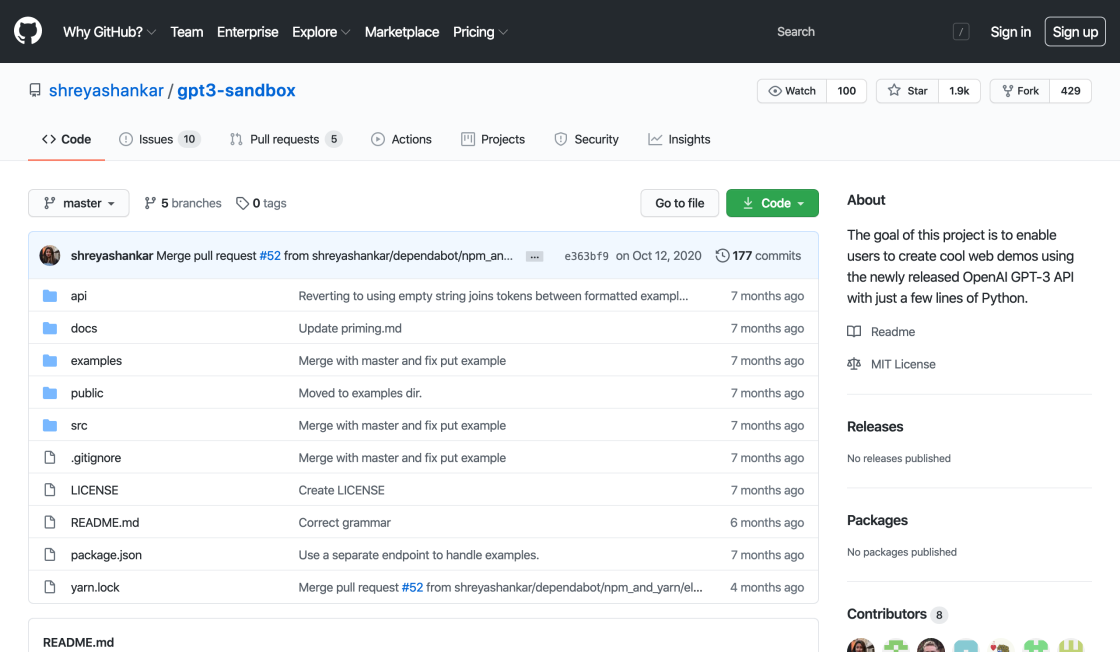Focus the Search input field

click(872, 31)
